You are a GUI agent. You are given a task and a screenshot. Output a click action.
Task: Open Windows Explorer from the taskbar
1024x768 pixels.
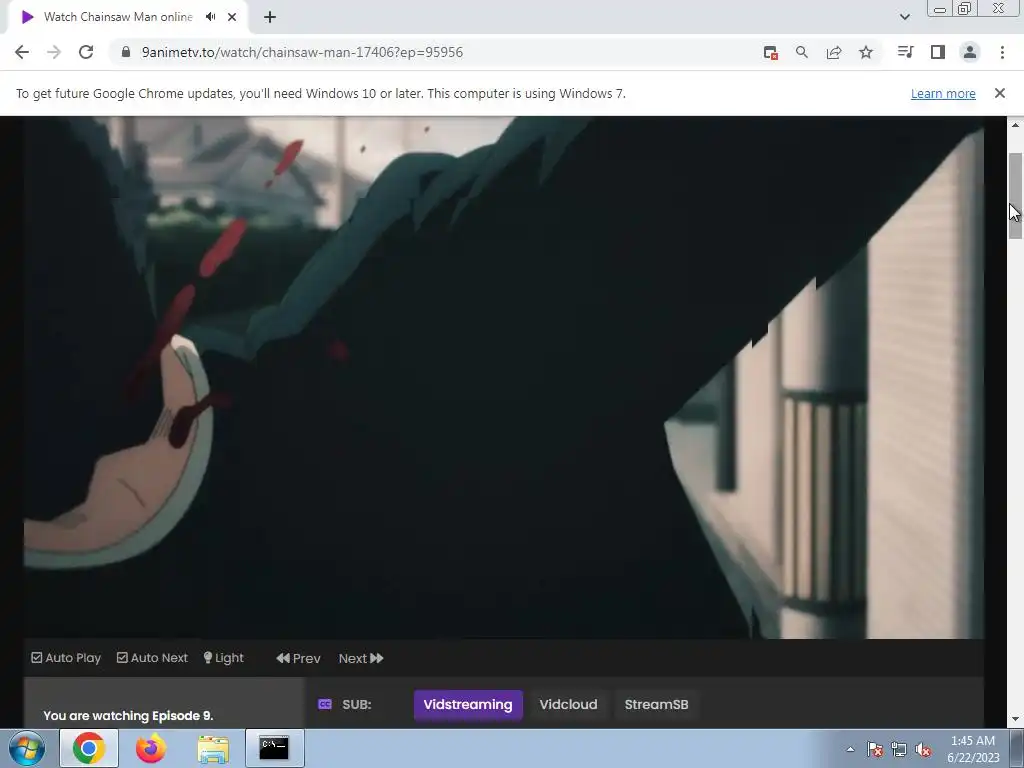(x=213, y=749)
